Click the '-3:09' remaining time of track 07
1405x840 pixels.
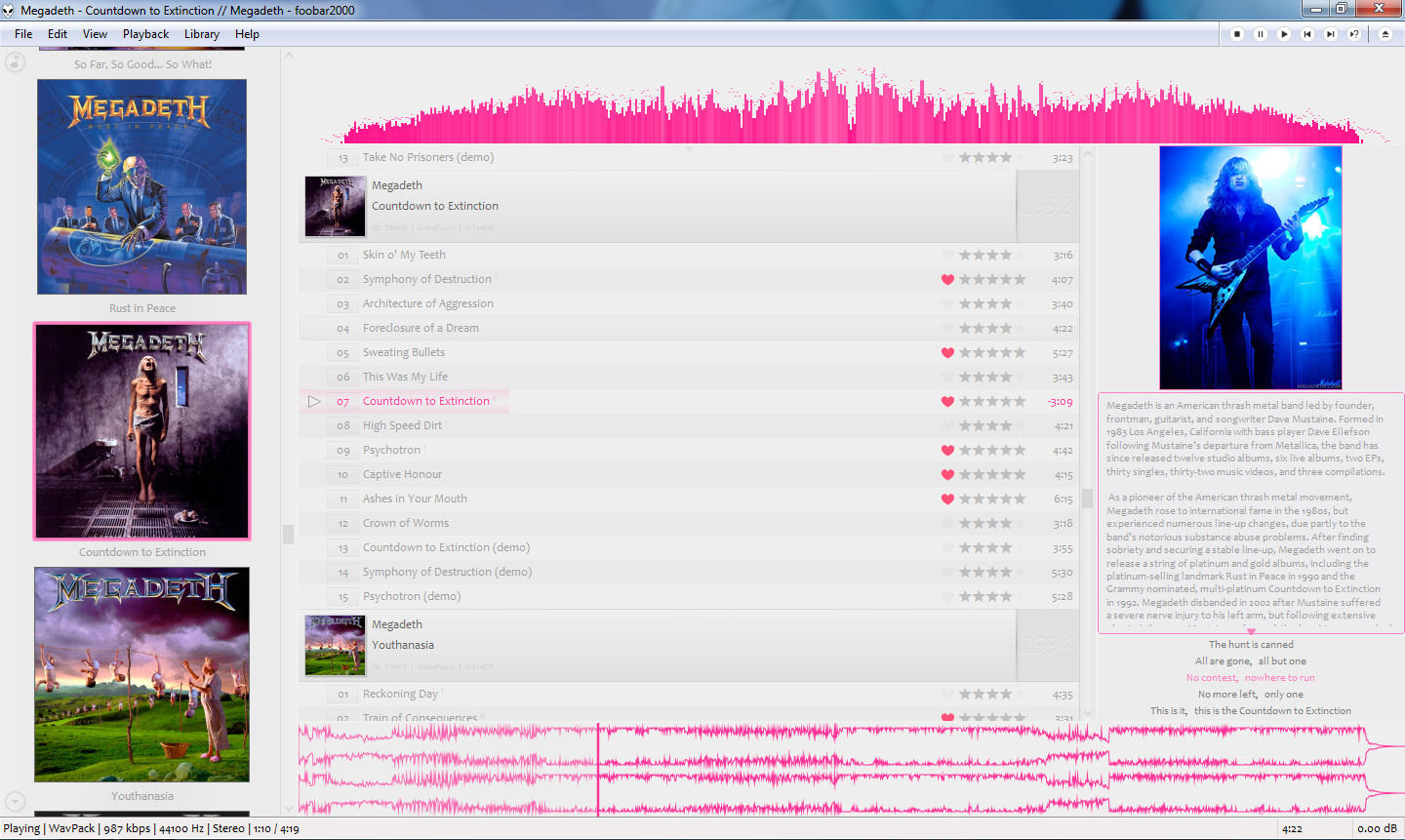tap(1060, 401)
